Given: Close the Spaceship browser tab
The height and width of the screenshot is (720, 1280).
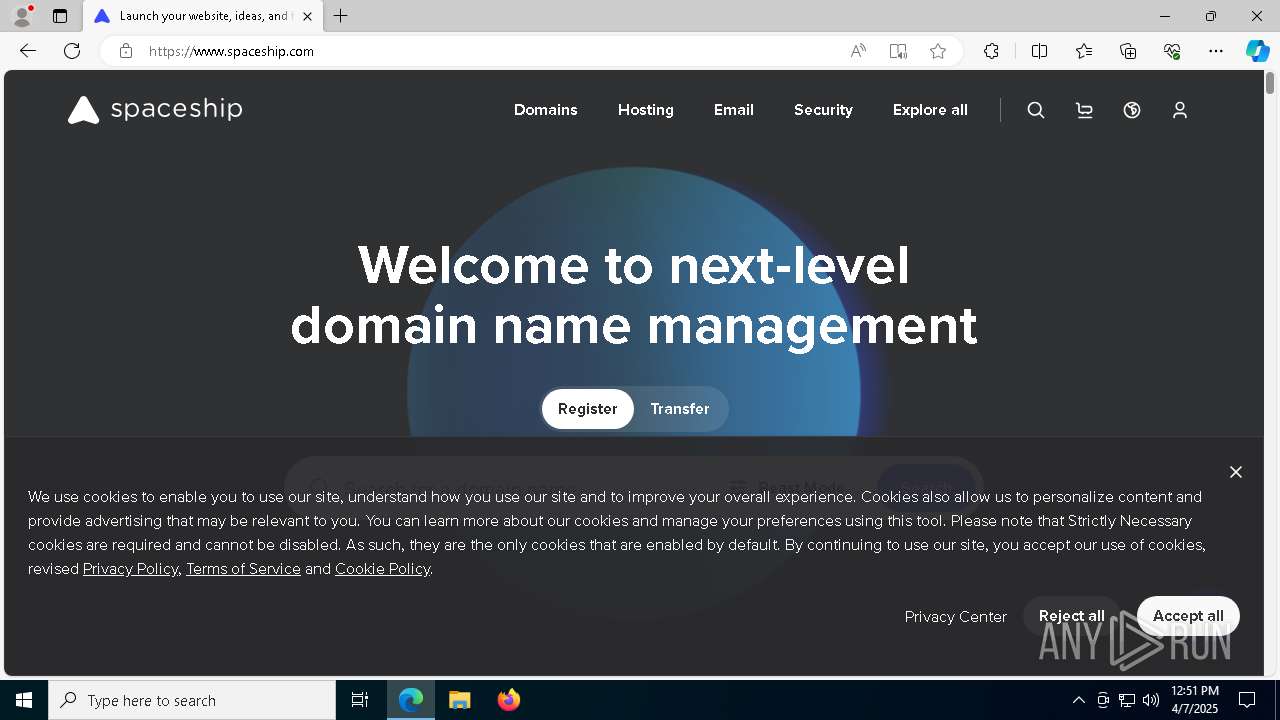Looking at the screenshot, I should coord(307,16).
